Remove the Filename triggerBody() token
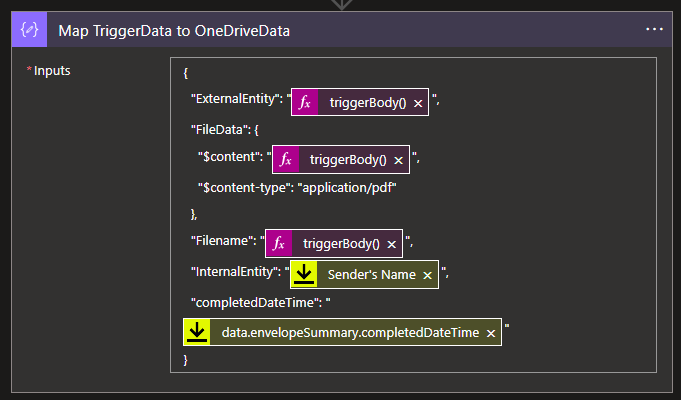Viewport: 681px width, 400px height. pos(391,243)
